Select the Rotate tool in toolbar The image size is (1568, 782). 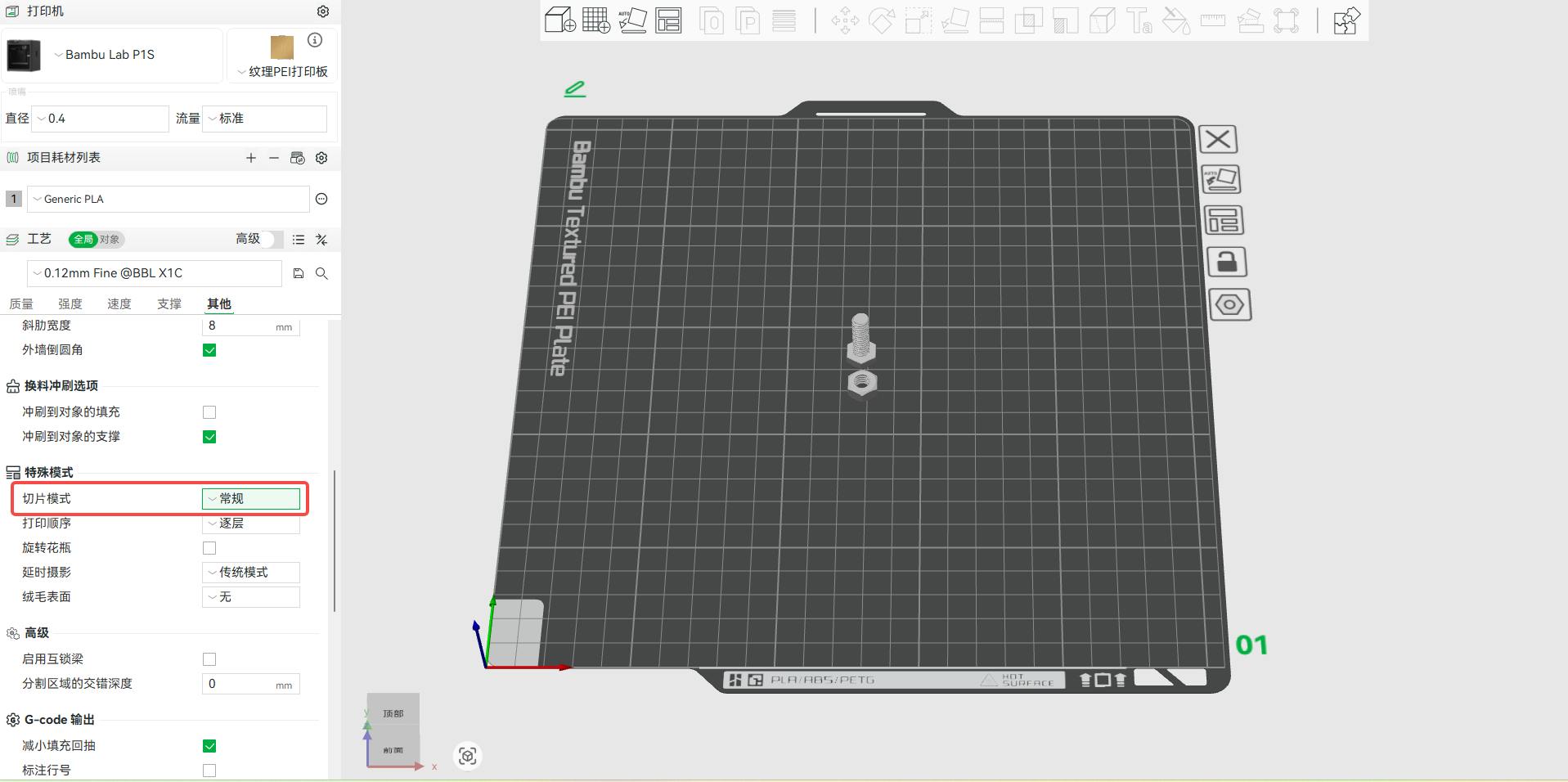click(x=882, y=20)
